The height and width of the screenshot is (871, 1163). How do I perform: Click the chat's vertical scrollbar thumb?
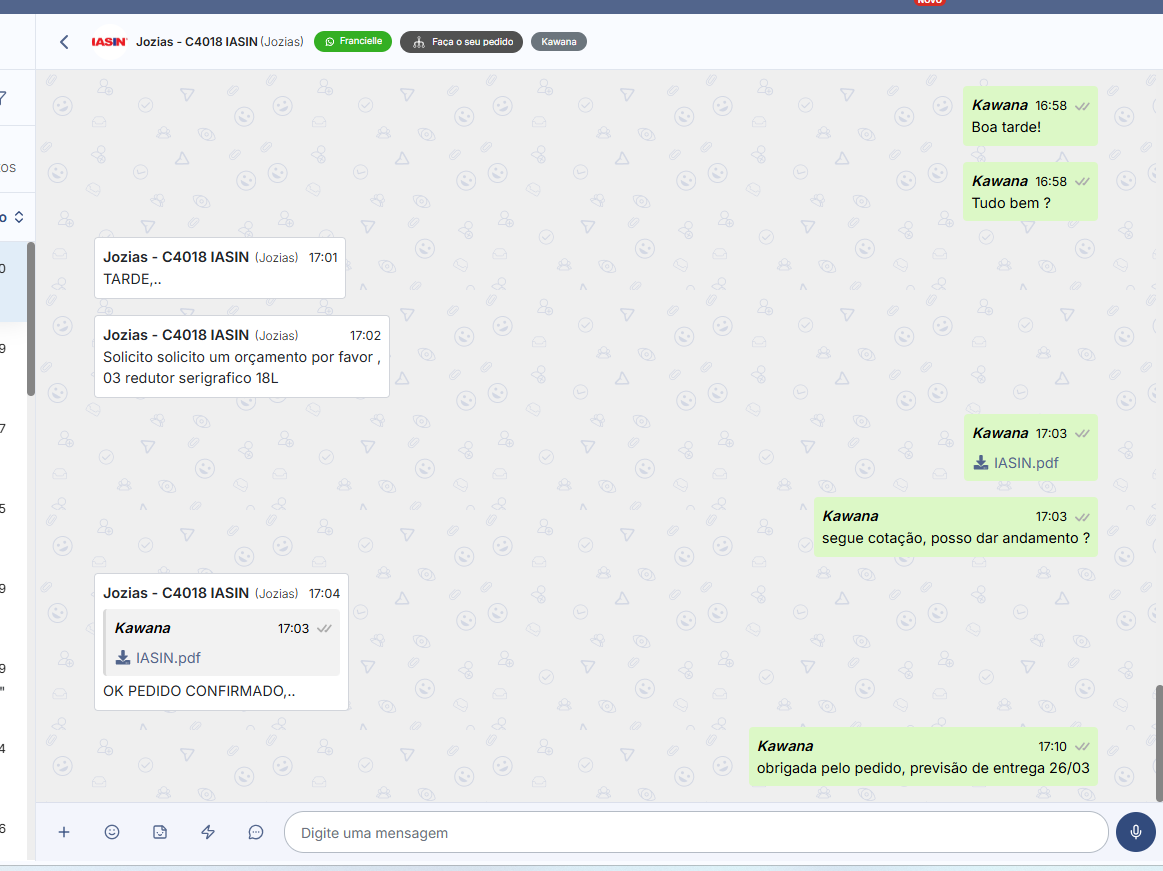pyautogui.click(x=1159, y=742)
